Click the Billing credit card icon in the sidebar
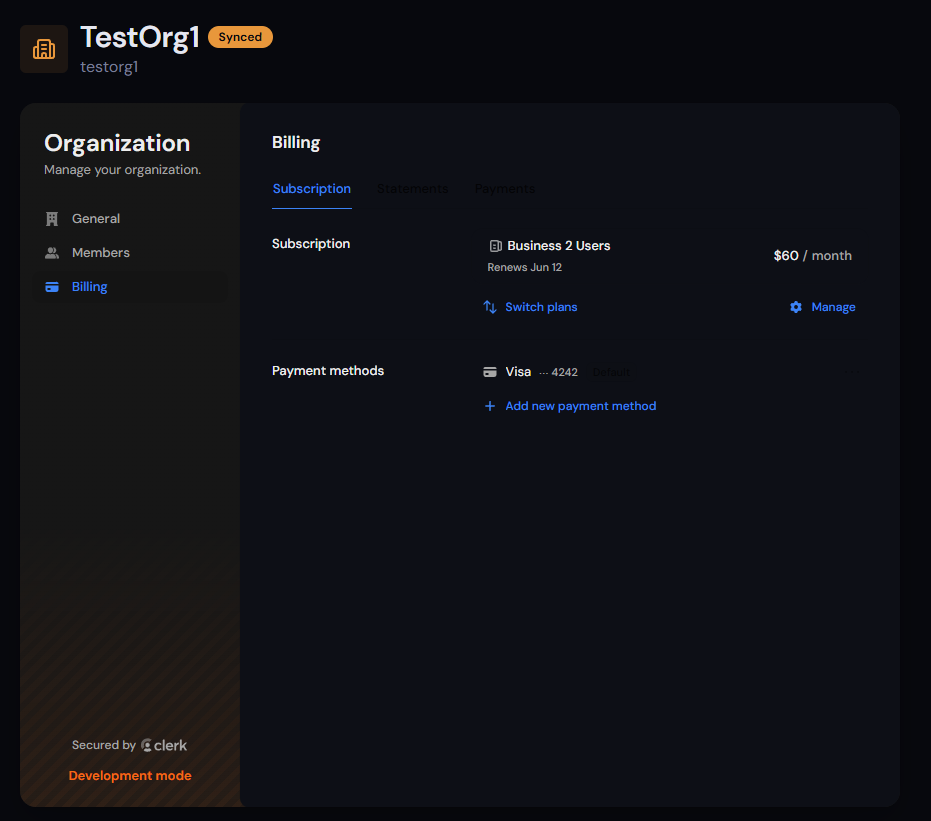Screen dimensions: 931x821 coord(52,287)
